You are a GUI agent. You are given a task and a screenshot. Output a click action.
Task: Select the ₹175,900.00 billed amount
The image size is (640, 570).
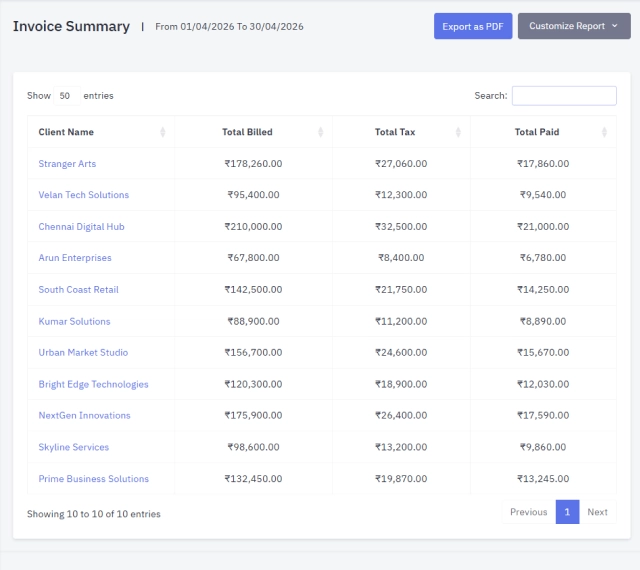tap(253, 415)
